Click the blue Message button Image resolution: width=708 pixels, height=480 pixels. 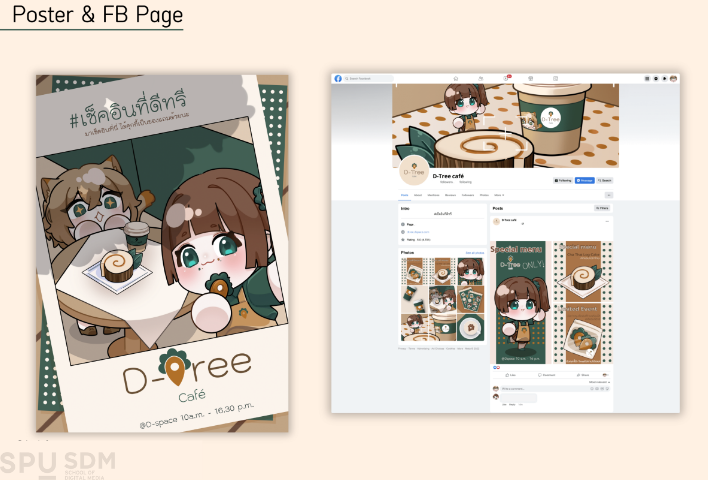(x=584, y=181)
